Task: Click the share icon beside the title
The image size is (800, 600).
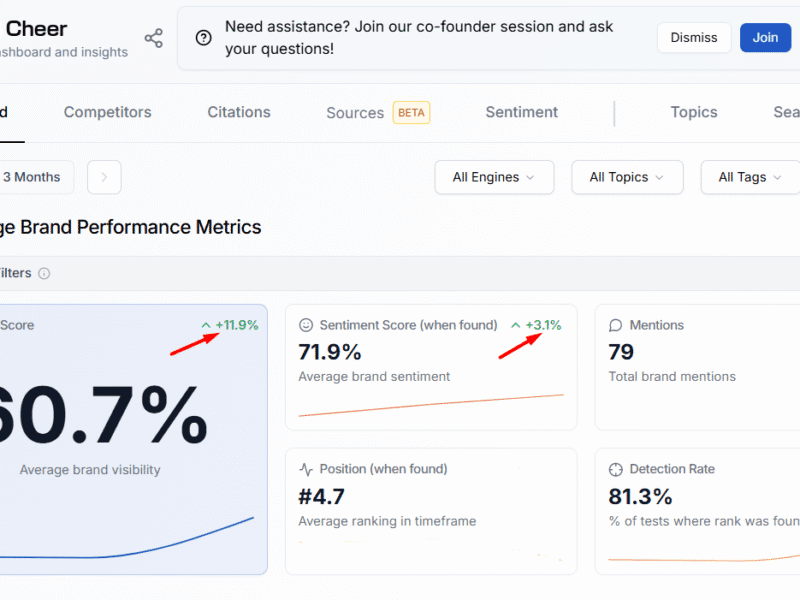Action: point(153,39)
